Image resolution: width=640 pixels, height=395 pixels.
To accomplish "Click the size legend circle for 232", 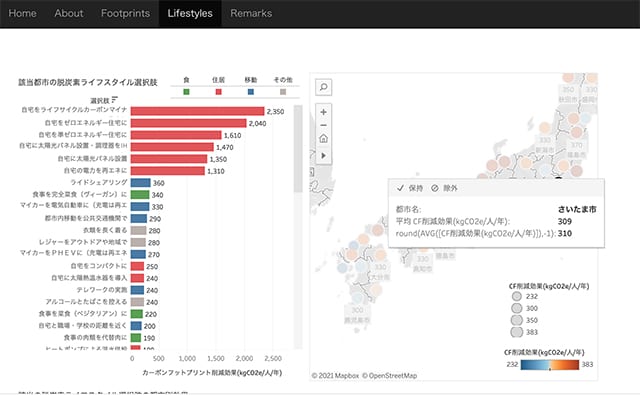I will point(517,296).
